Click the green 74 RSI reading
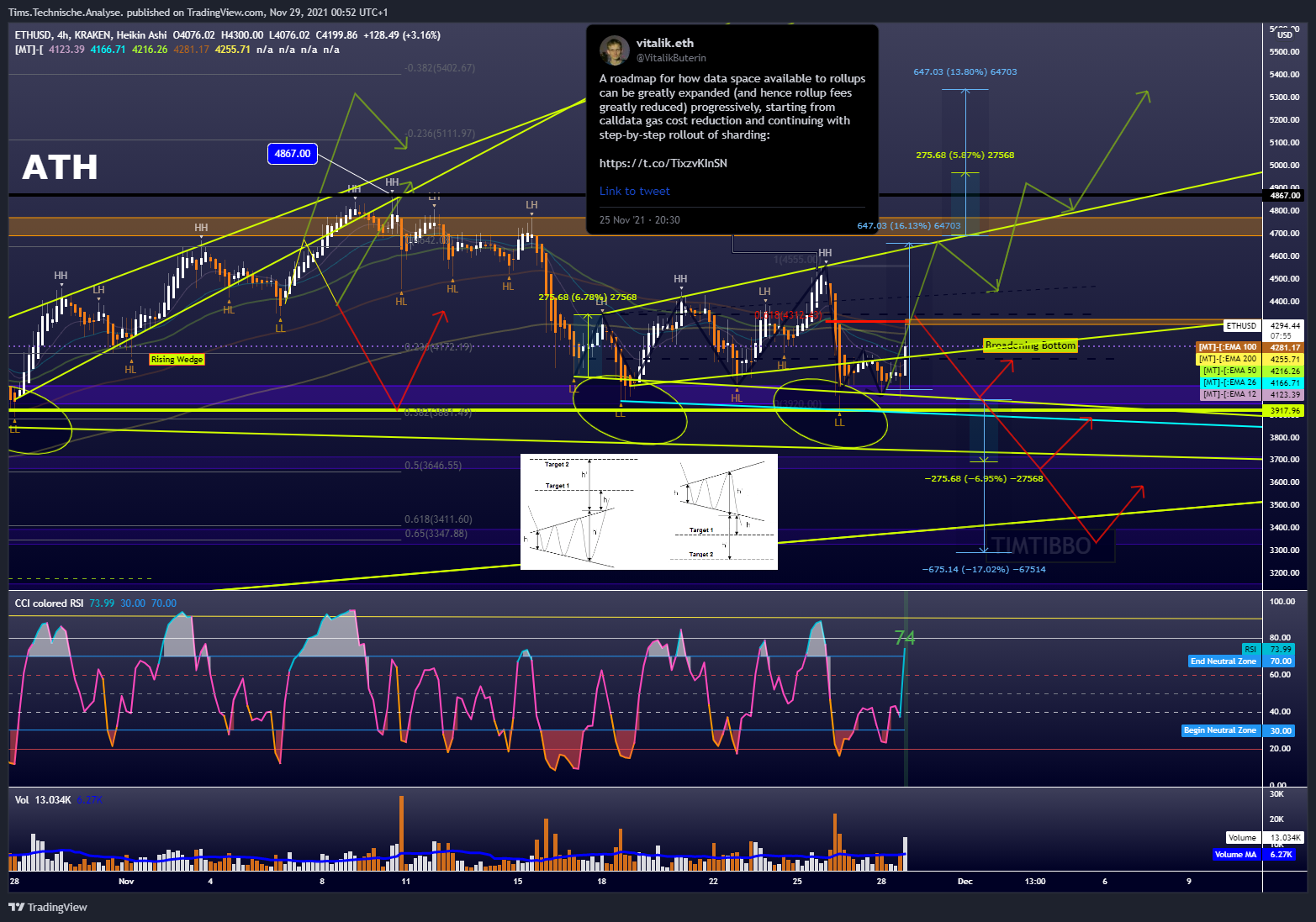Screen dimensions: 1316x922 [905, 638]
